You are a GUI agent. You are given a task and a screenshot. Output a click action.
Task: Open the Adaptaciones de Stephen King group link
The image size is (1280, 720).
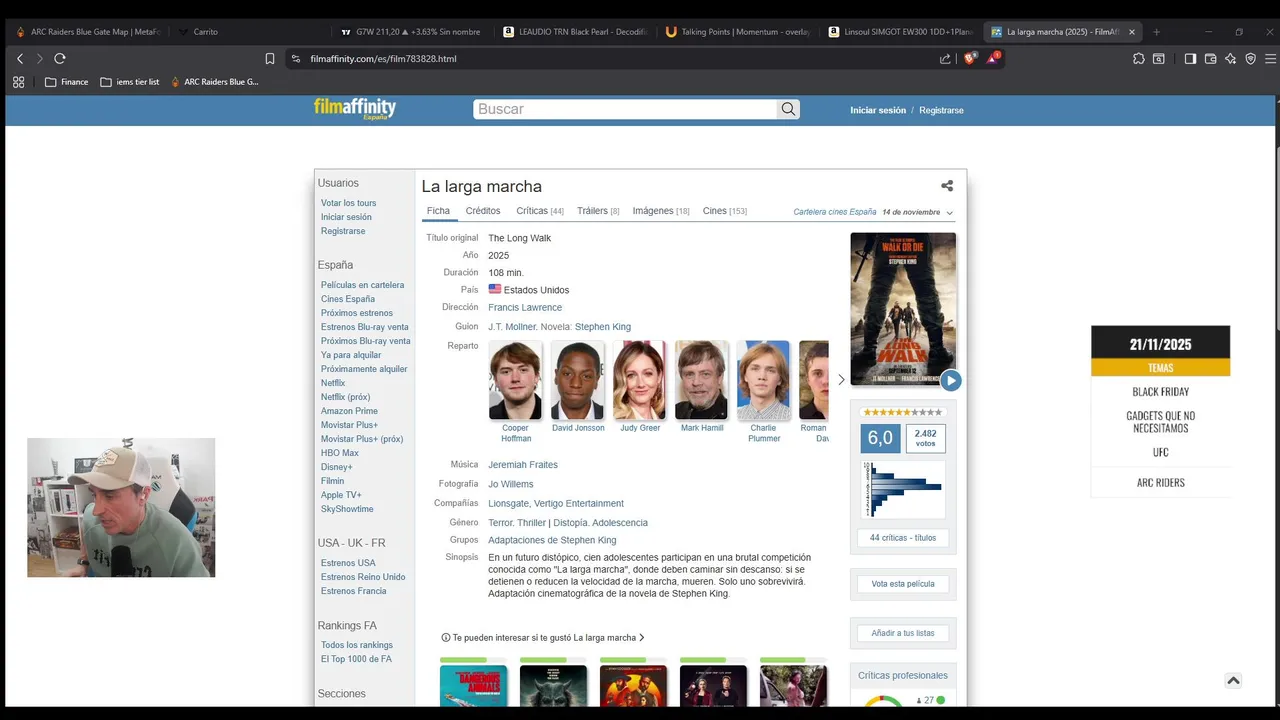(x=552, y=541)
